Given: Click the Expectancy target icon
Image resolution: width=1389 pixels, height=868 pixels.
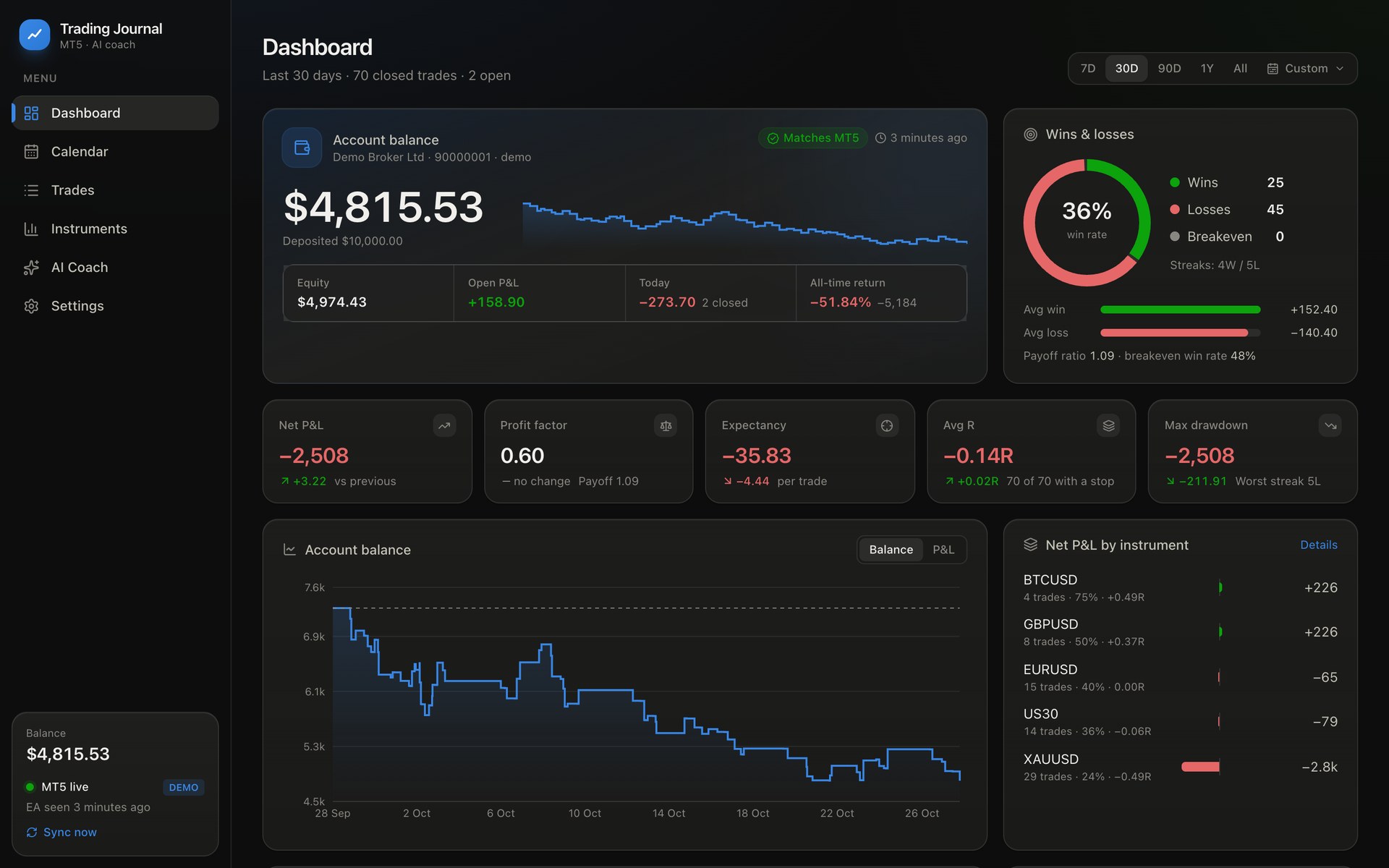Looking at the screenshot, I should click(x=887, y=425).
